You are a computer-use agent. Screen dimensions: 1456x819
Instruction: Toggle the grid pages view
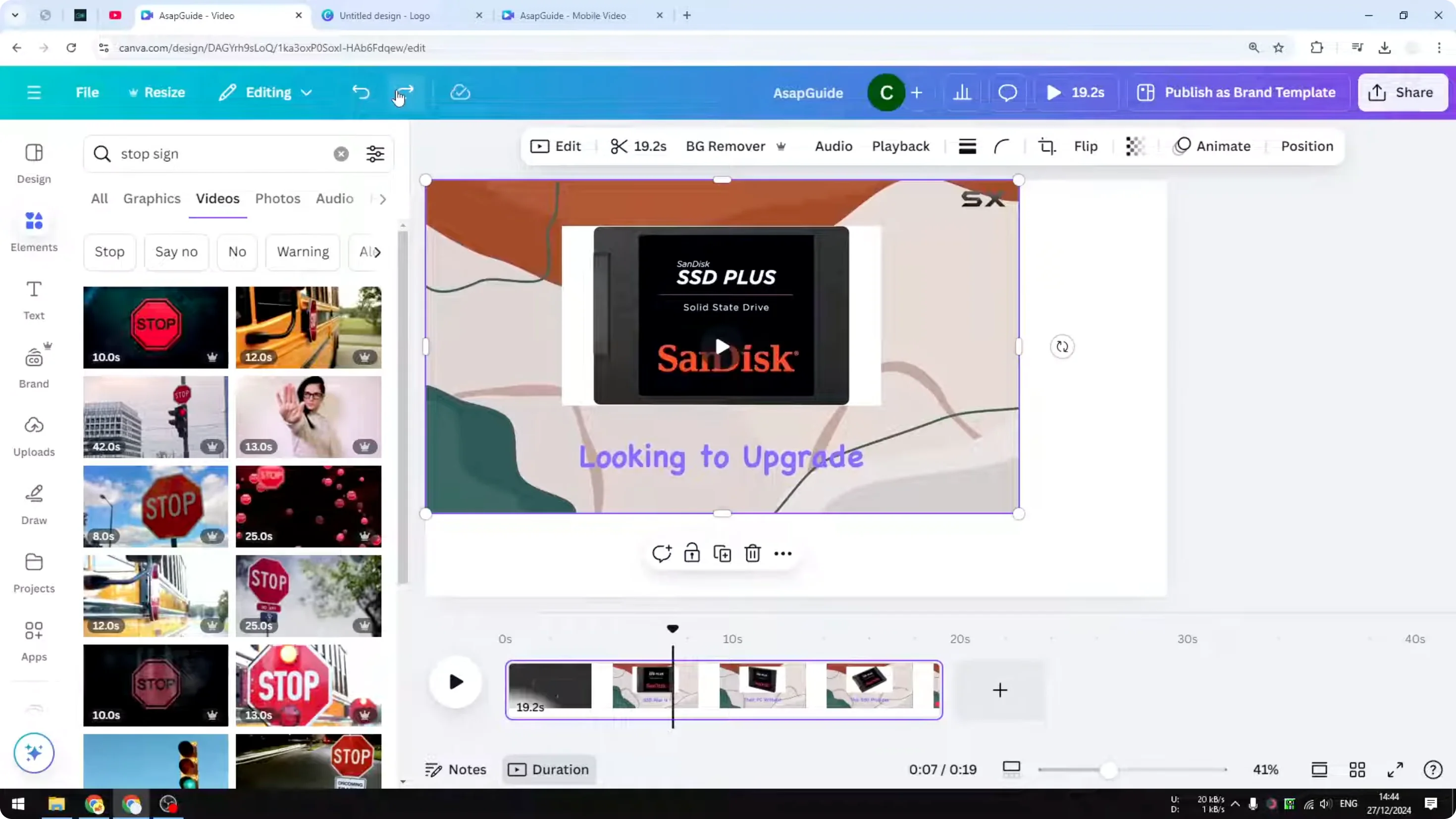1357,769
